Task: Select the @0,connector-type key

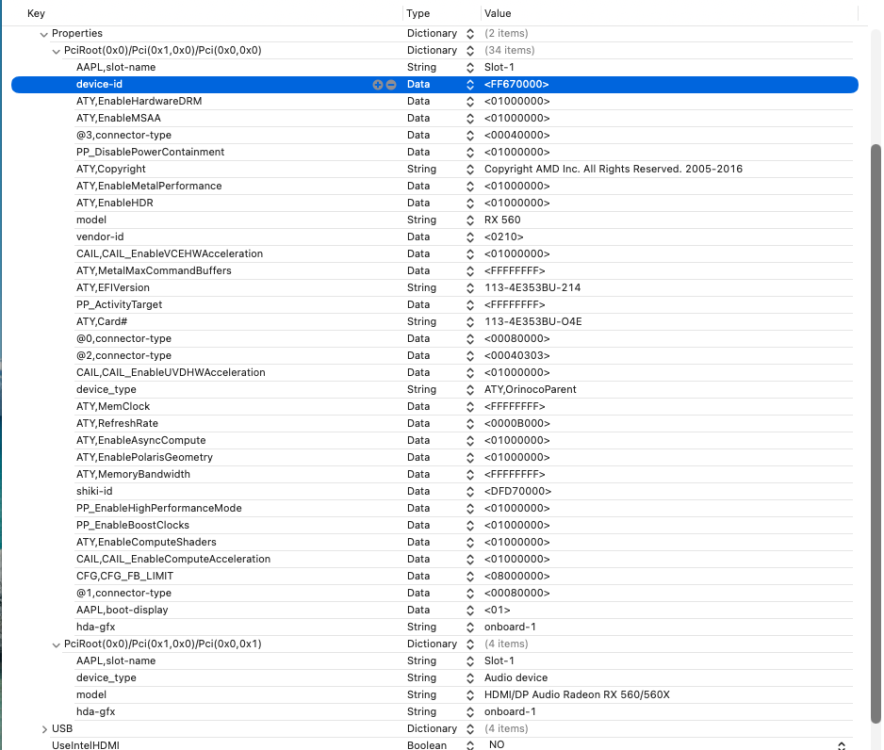Action: (x=124, y=338)
